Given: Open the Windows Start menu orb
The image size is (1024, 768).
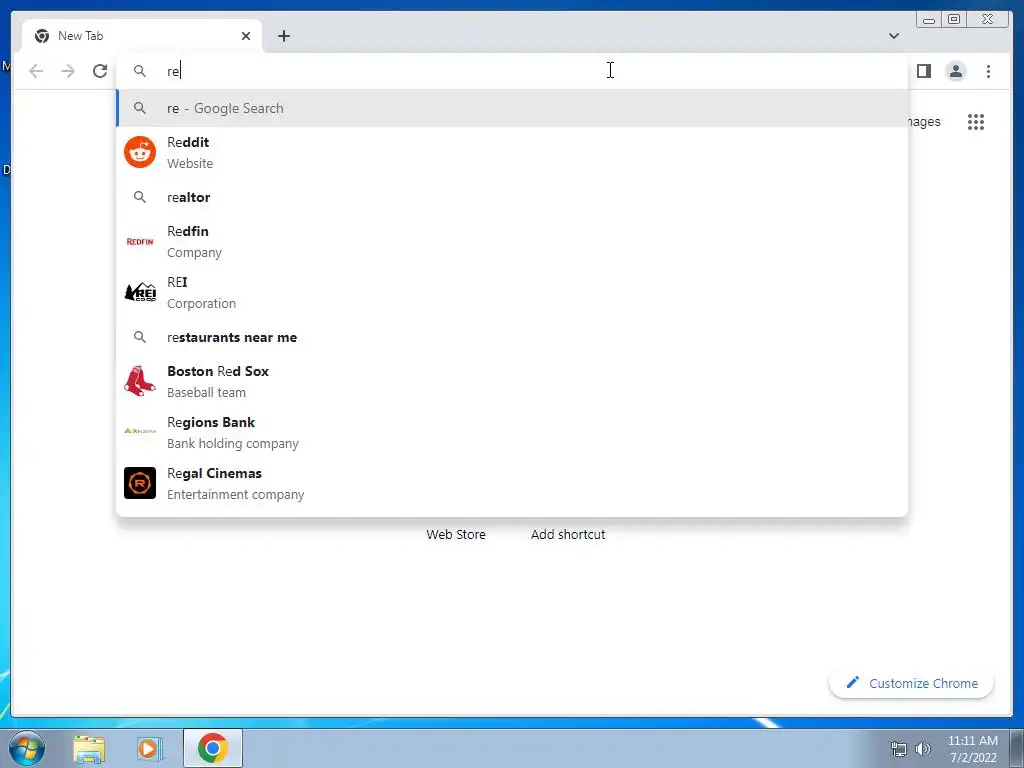Looking at the screenshot, I should point(27,748).
